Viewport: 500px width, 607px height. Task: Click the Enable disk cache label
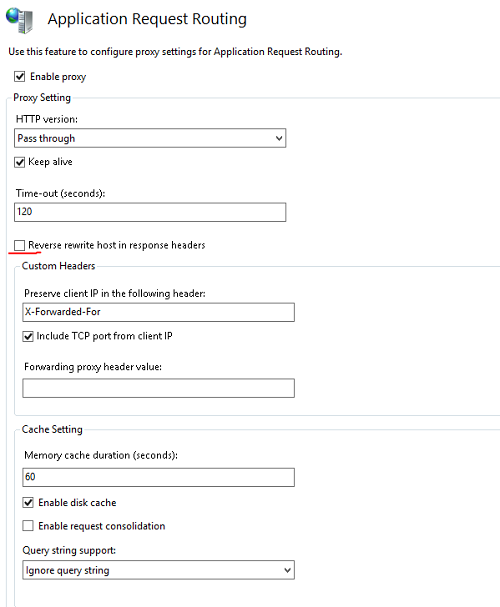tap(77, 502)
